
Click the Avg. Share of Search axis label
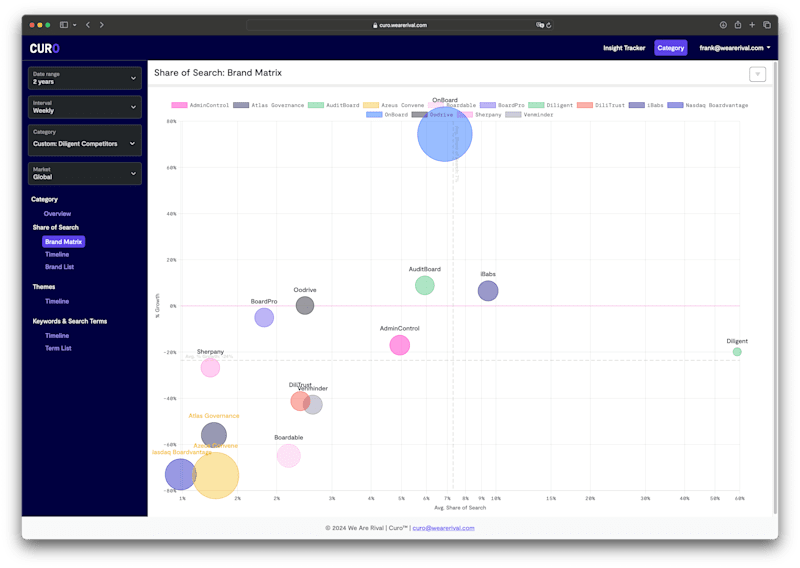point(460,508)
